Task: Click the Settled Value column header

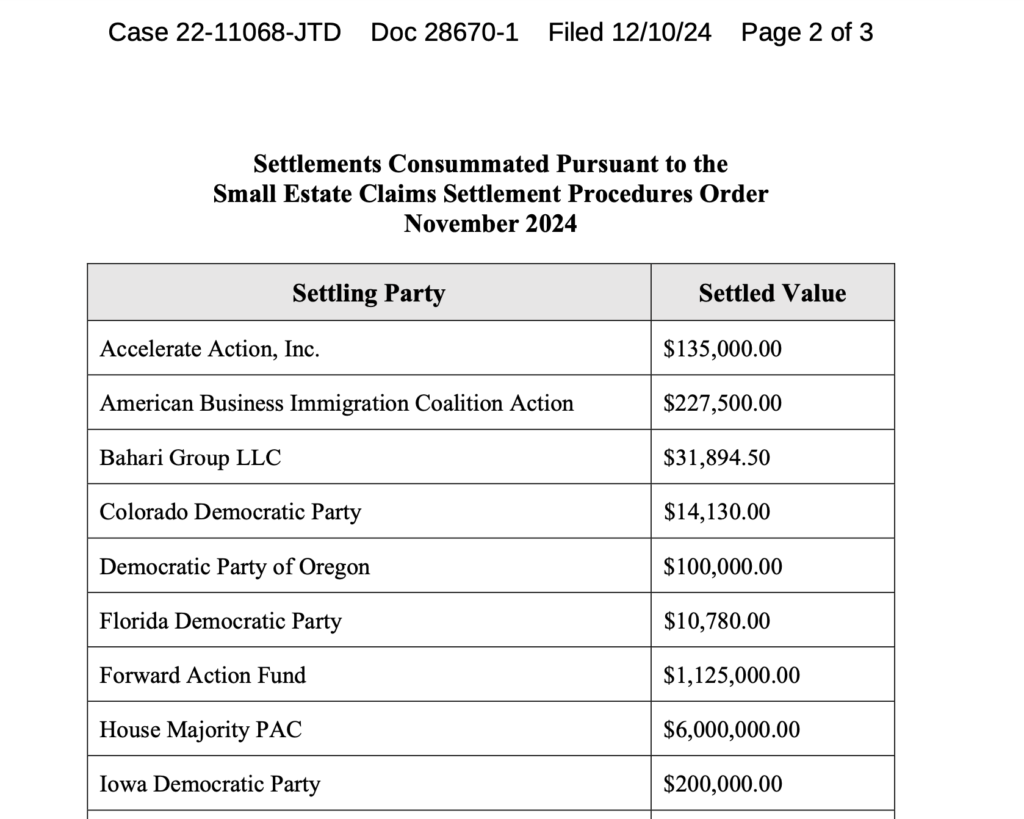Action: coord(771,293)
